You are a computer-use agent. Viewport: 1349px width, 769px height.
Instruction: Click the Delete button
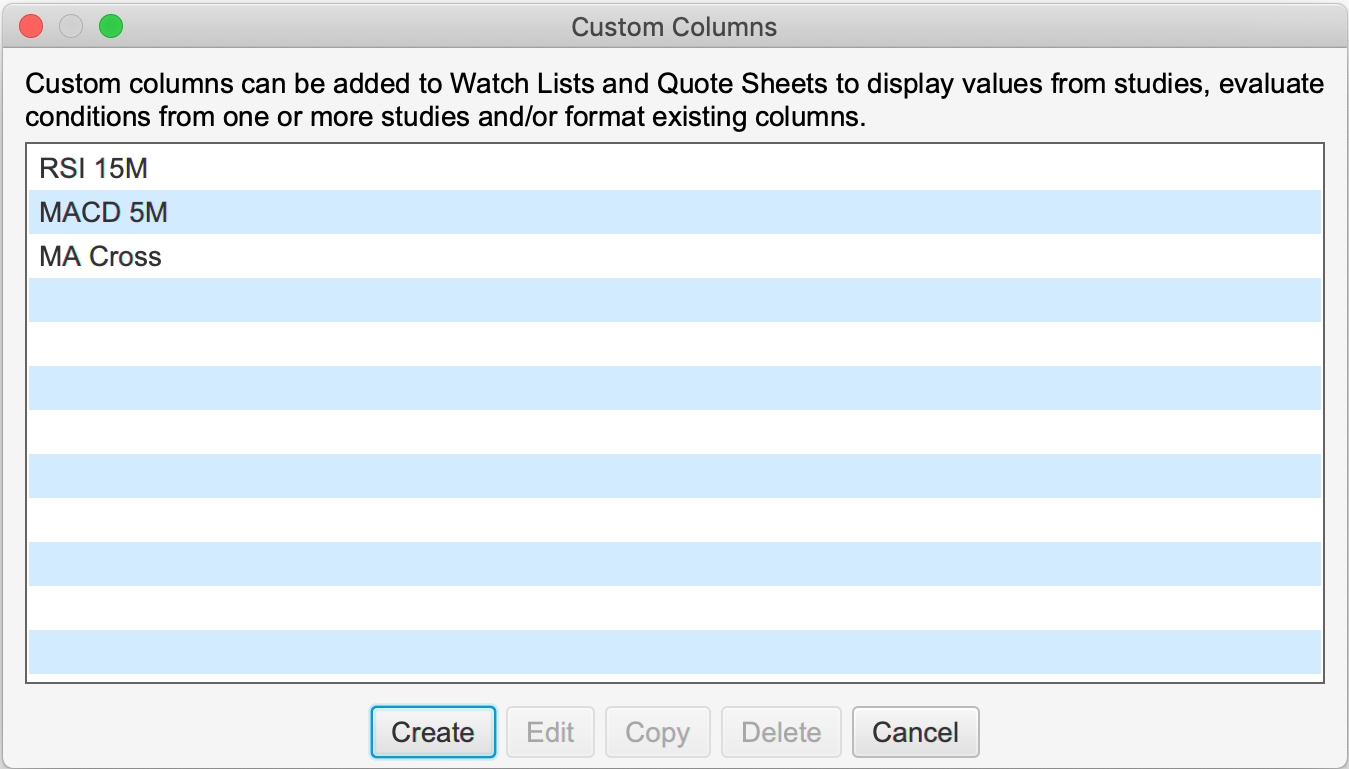[x=781, y=732]
